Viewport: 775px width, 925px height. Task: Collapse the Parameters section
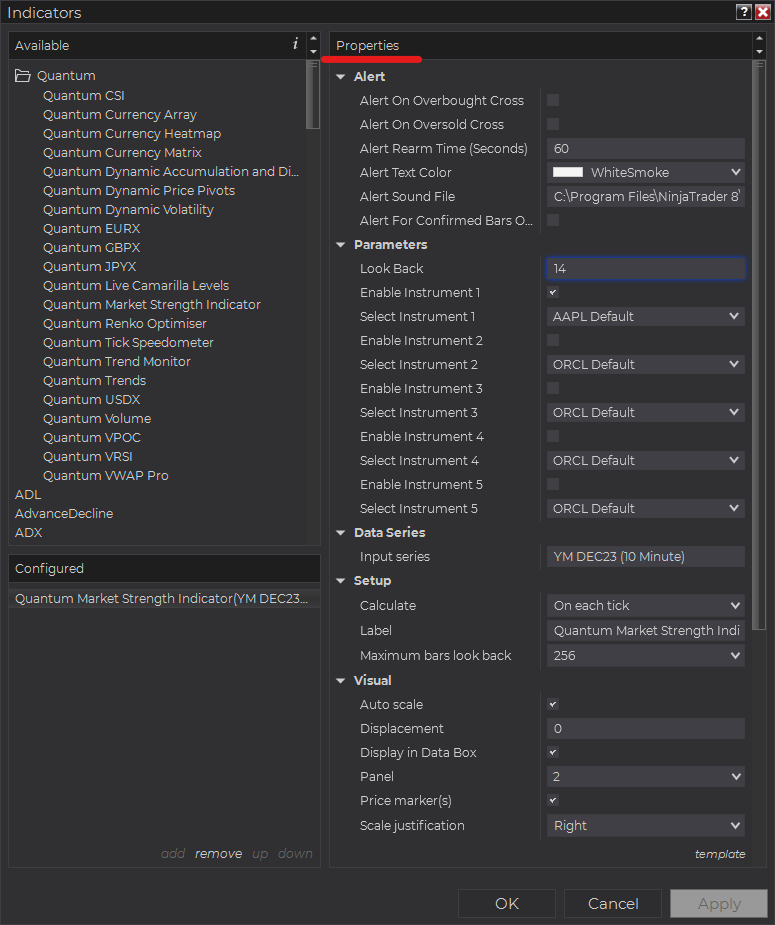point(340,245)
